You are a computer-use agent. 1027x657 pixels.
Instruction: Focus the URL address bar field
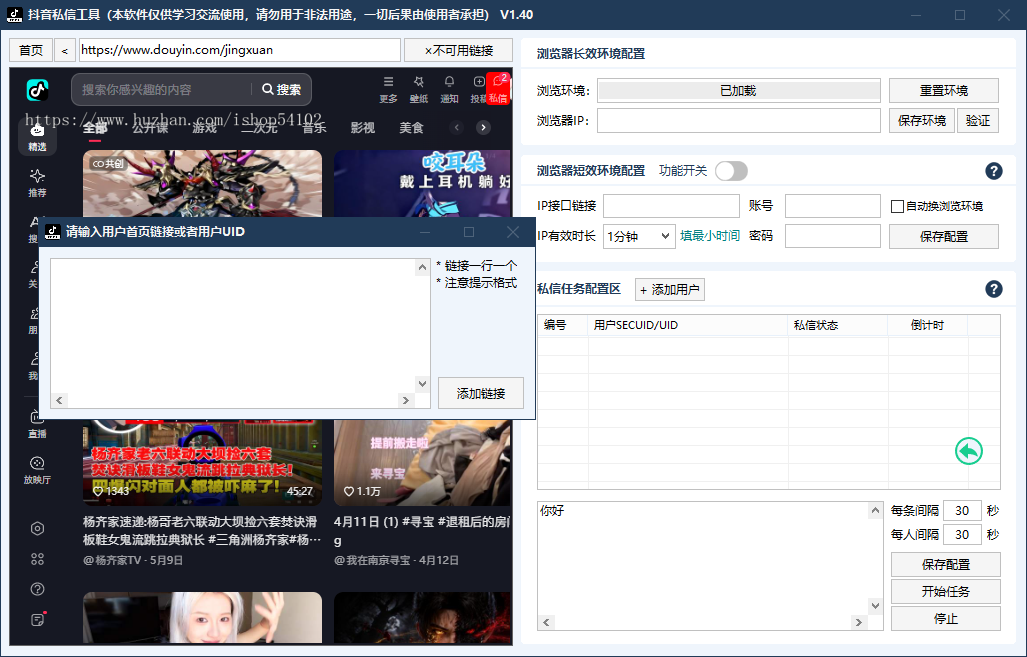[x=240, y=50]
